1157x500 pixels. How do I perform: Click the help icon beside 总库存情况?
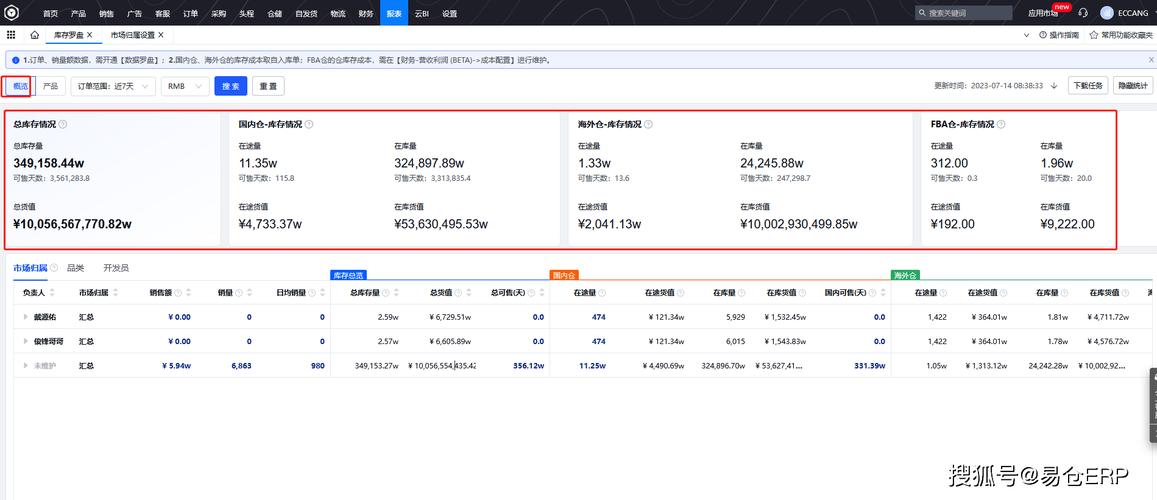tap(63, 124)
